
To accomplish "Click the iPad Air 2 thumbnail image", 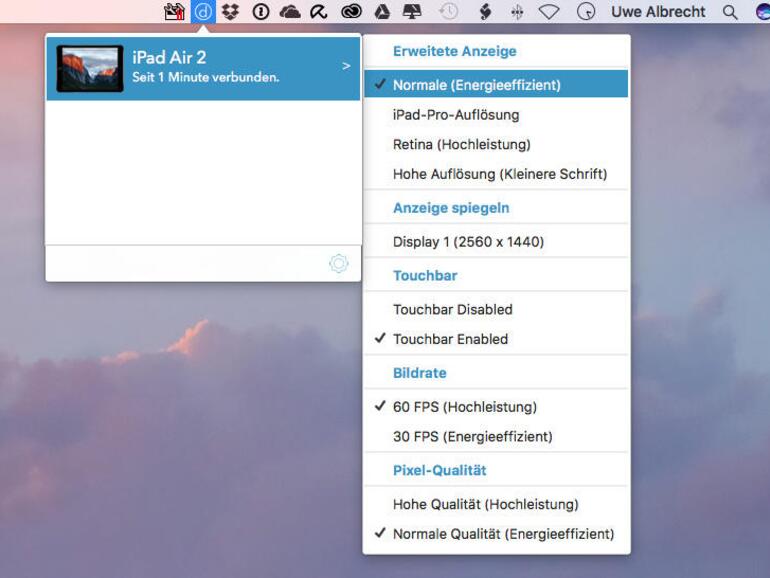I will 90,68.
